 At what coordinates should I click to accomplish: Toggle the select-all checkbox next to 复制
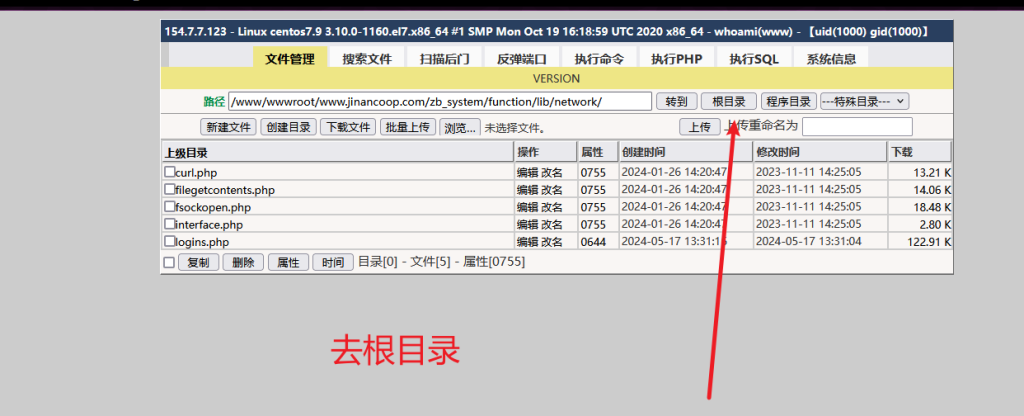pos(169,262)
